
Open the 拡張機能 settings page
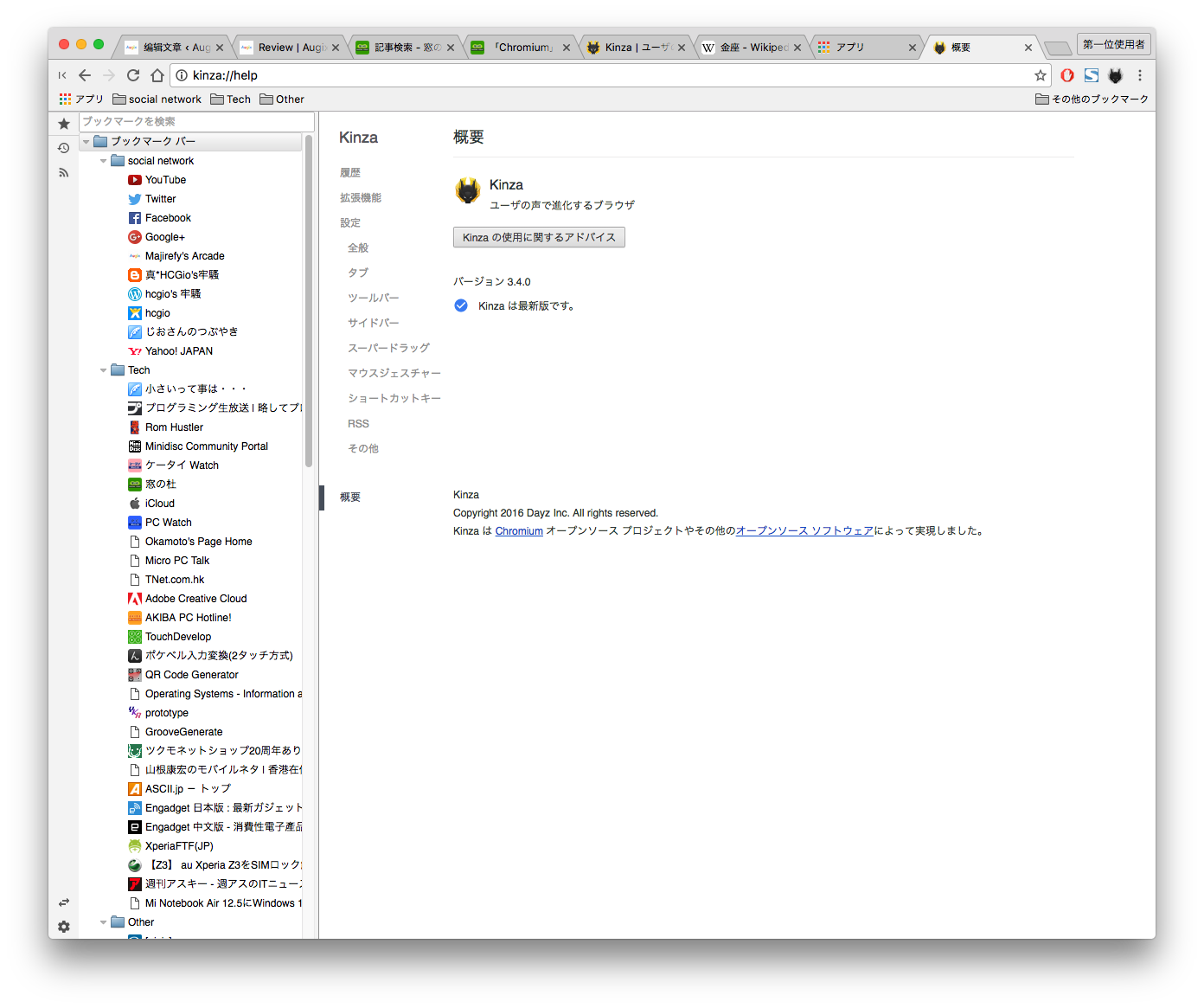[x=361, y=198]
